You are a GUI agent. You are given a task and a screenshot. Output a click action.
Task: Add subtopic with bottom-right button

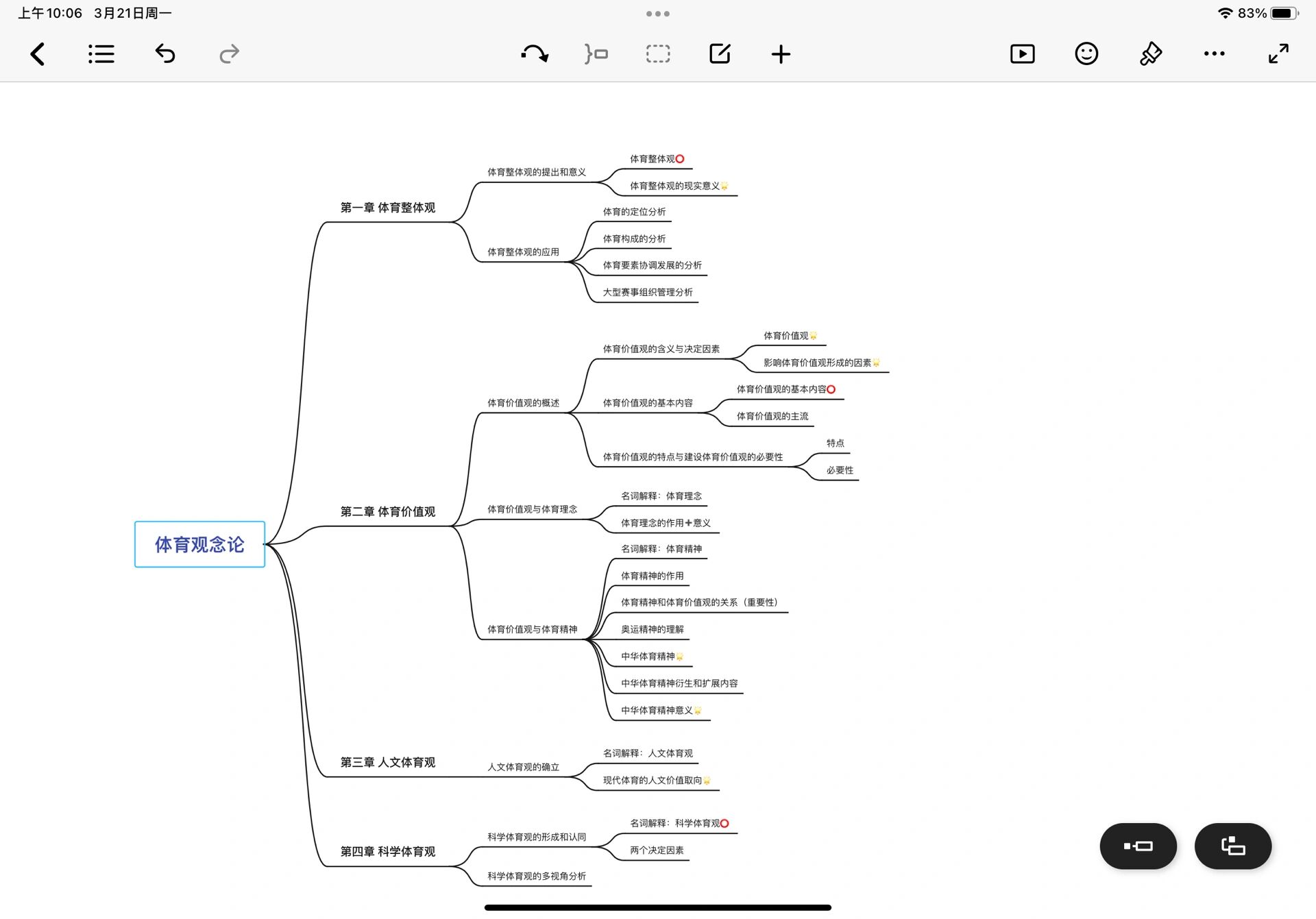point(1232,846)
